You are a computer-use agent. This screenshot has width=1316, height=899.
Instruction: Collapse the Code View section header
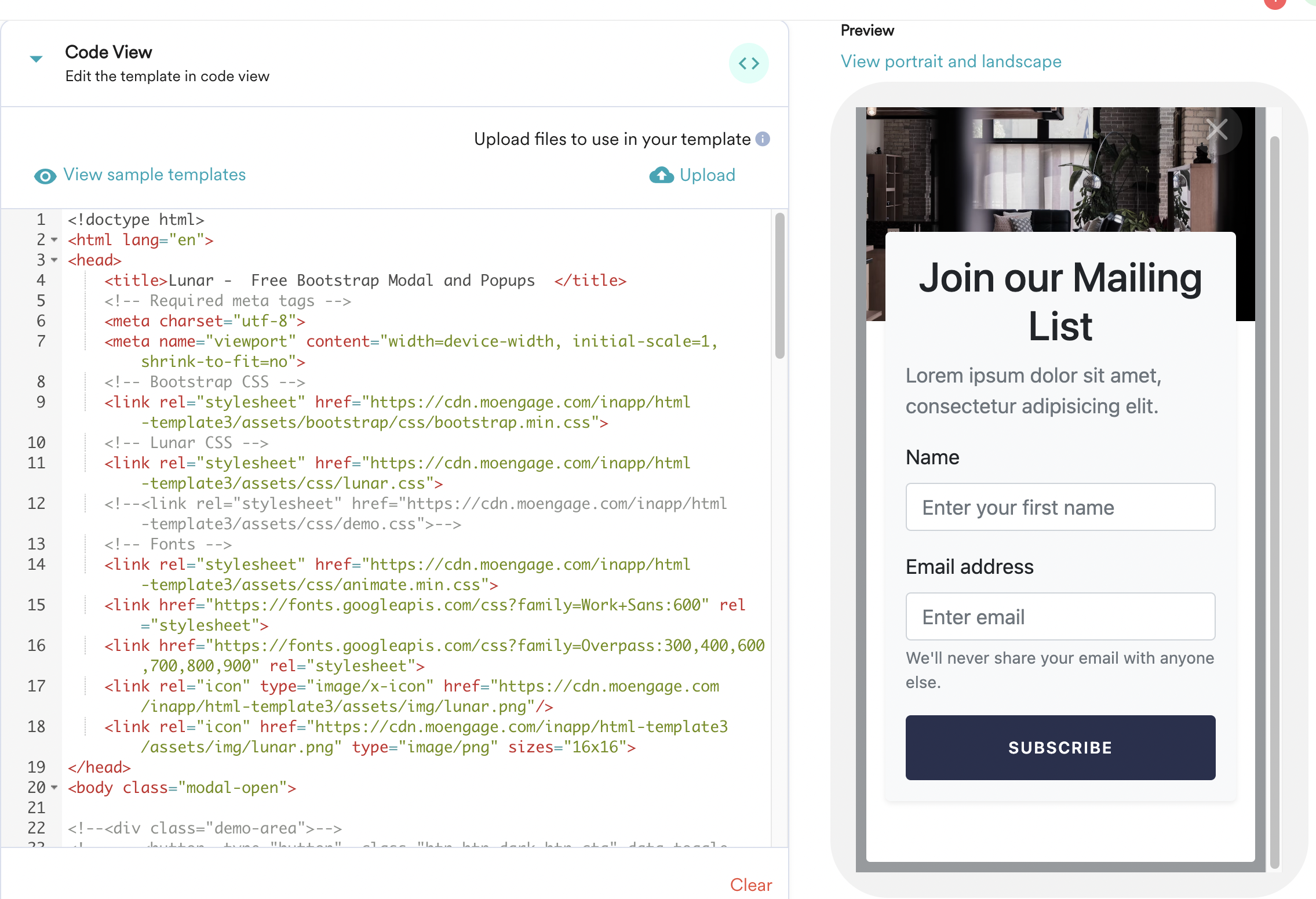click(x=36, y=59)
